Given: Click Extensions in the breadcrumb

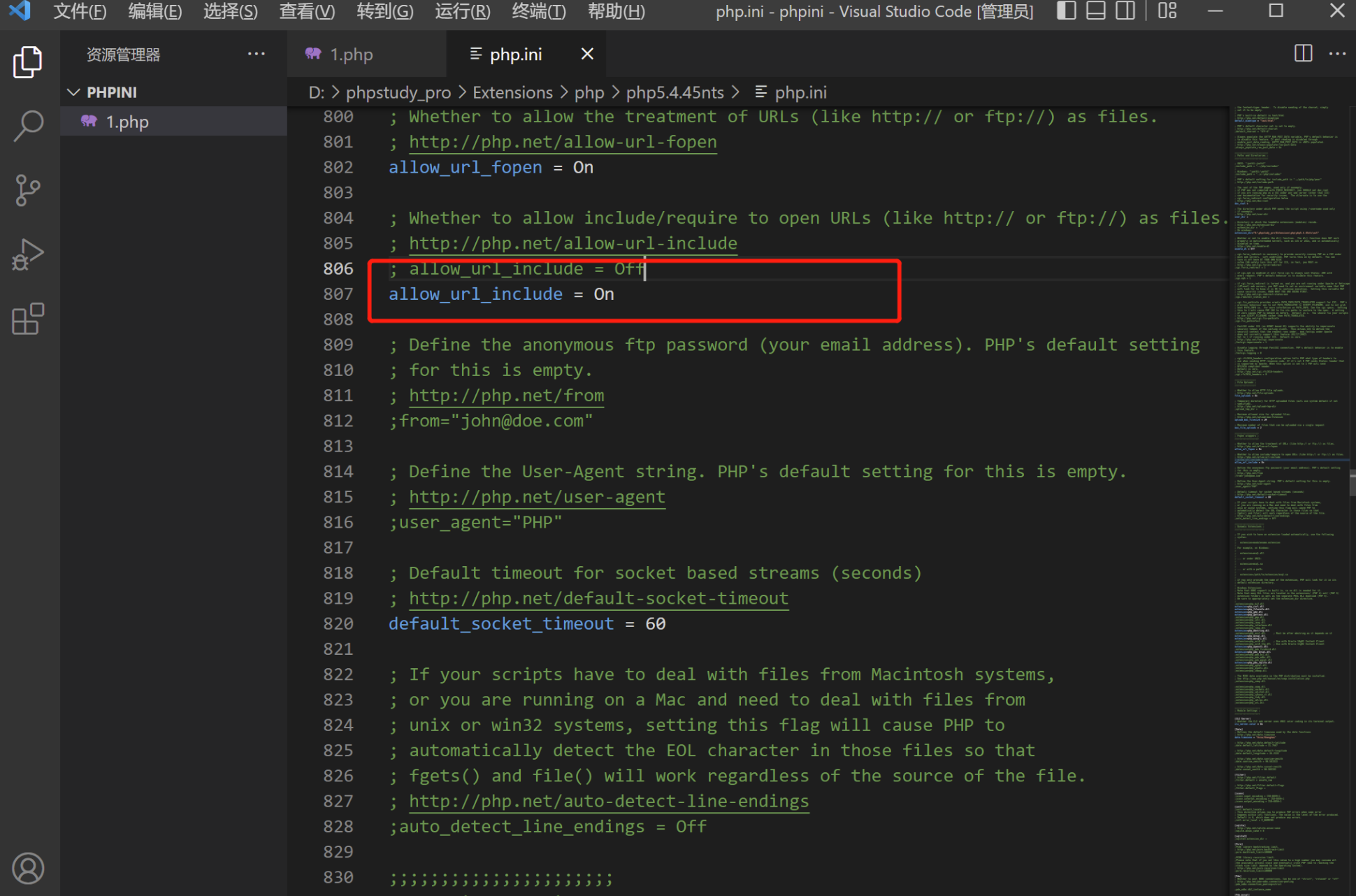Looking at the screenshot, I should [512, 92].
